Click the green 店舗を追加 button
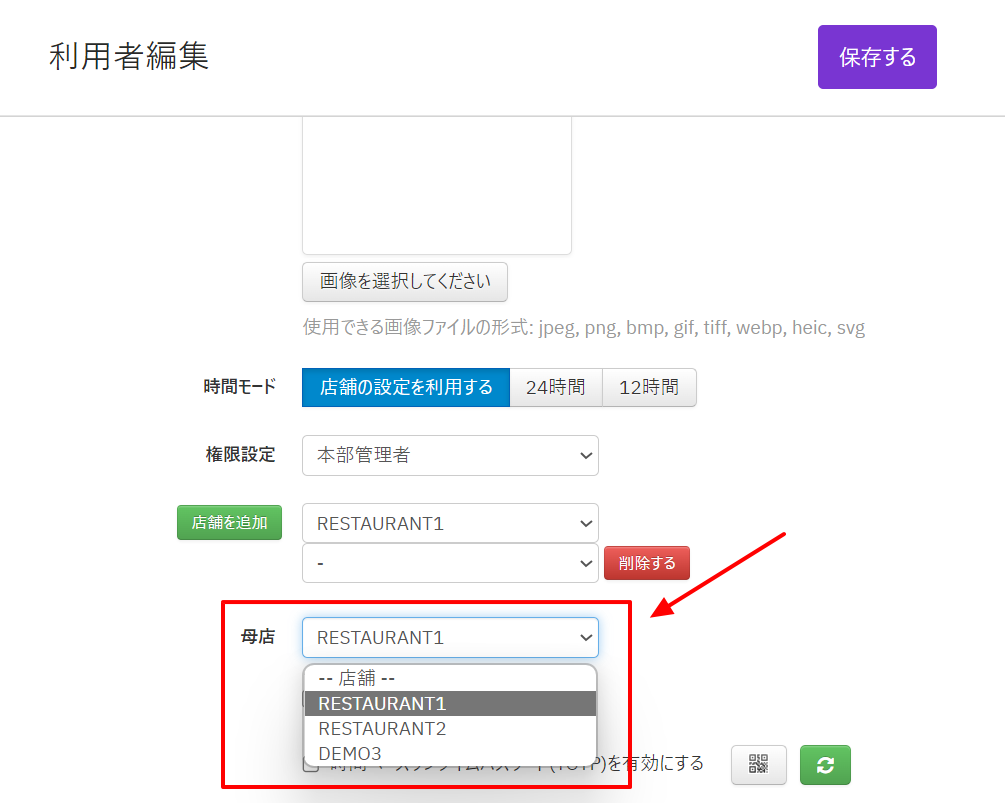 230,522
